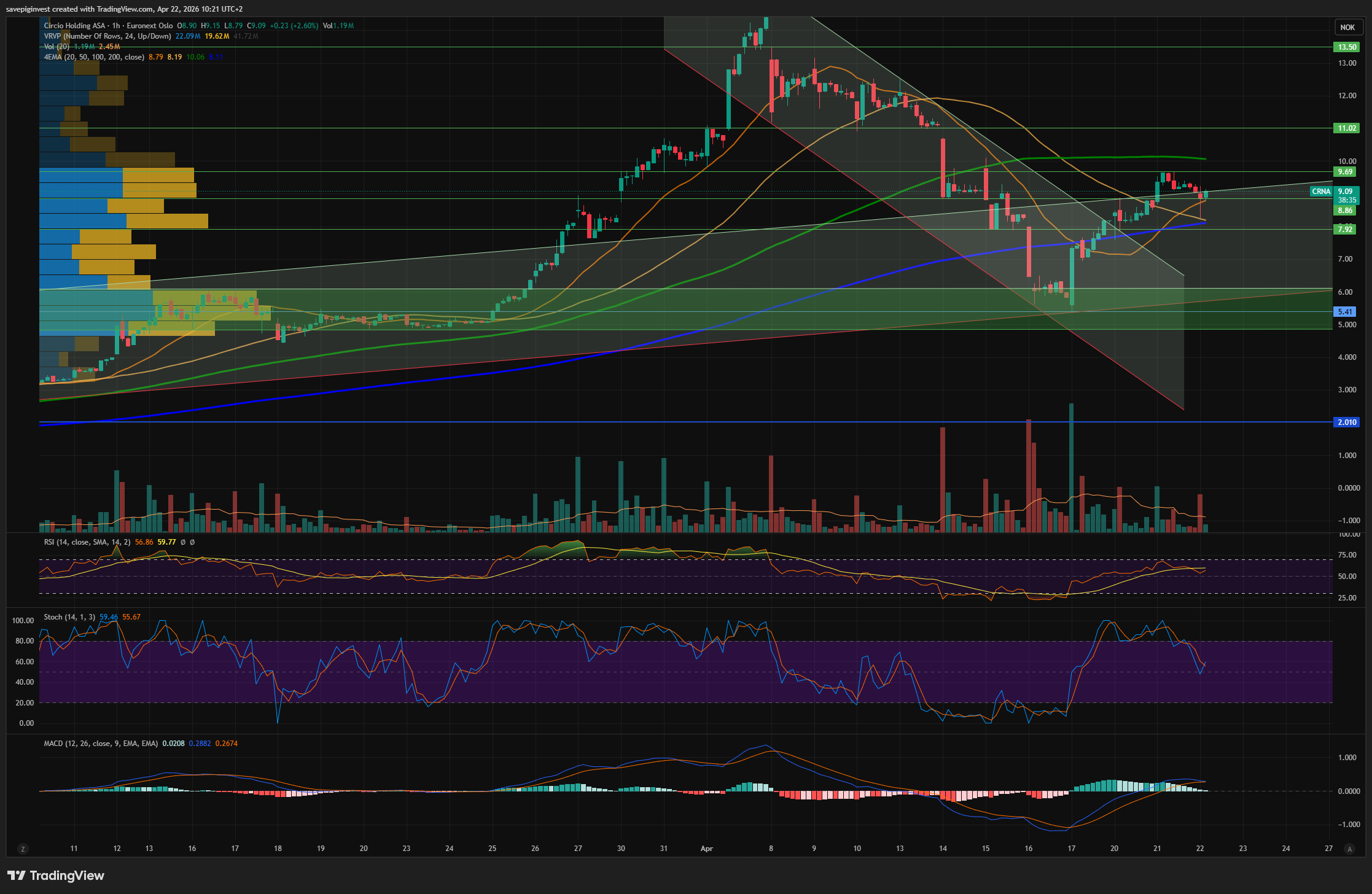Click Circio Holding ASA symbol title
Image resolution: width=1372 pixels, height=894 pixels.
(74, 26)
